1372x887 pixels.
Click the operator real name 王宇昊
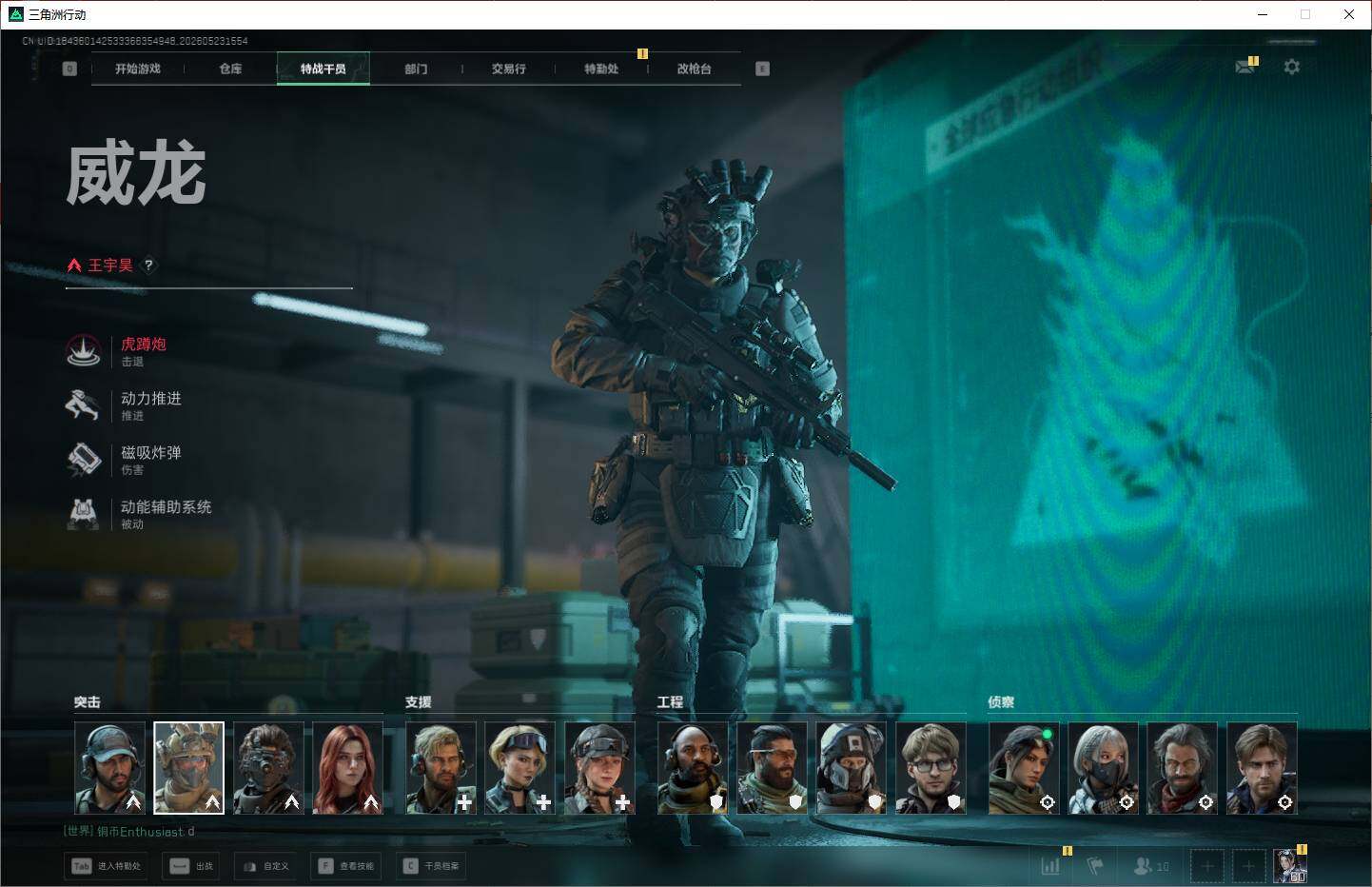pos(110,266)
